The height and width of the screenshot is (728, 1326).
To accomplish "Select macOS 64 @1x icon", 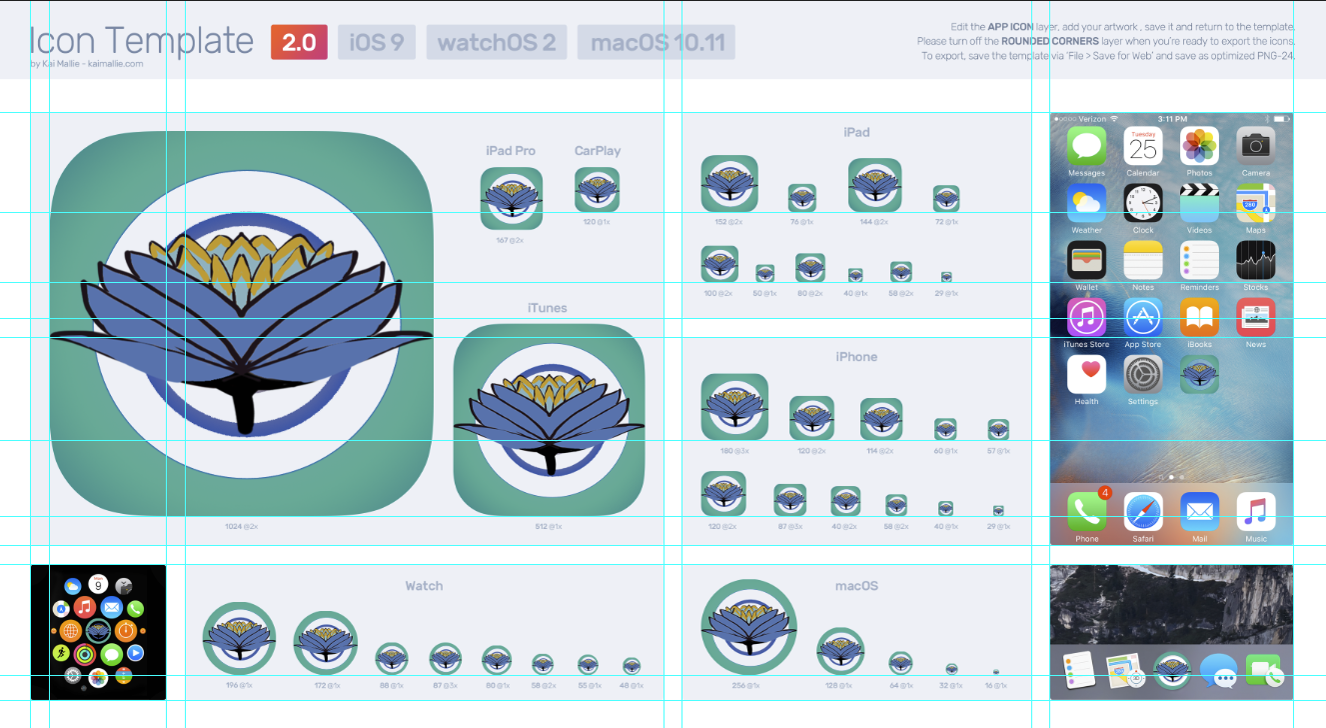I will (x=901, y=663).
